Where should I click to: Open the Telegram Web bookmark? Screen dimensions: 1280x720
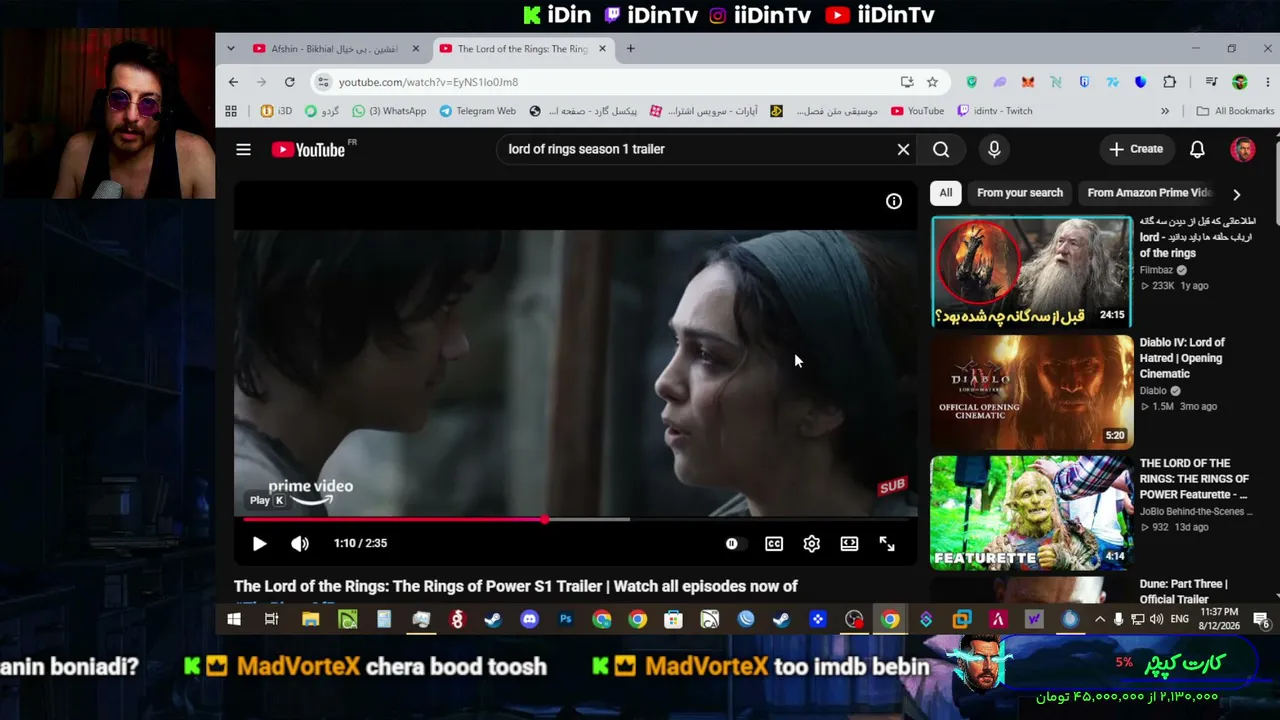[477, 111]
